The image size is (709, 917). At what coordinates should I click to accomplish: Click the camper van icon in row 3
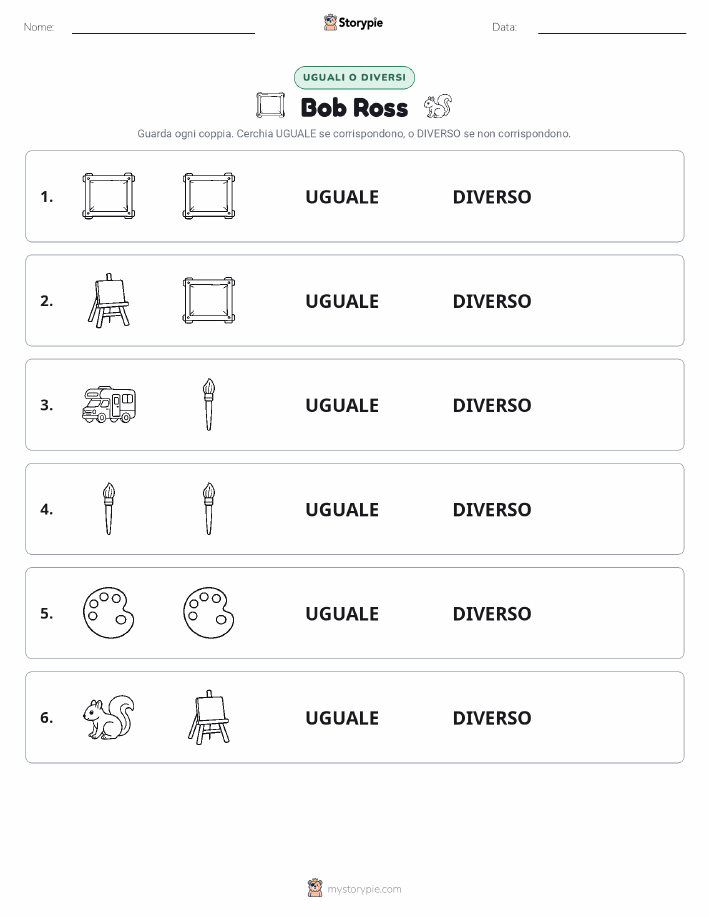(x=109, y=405)
